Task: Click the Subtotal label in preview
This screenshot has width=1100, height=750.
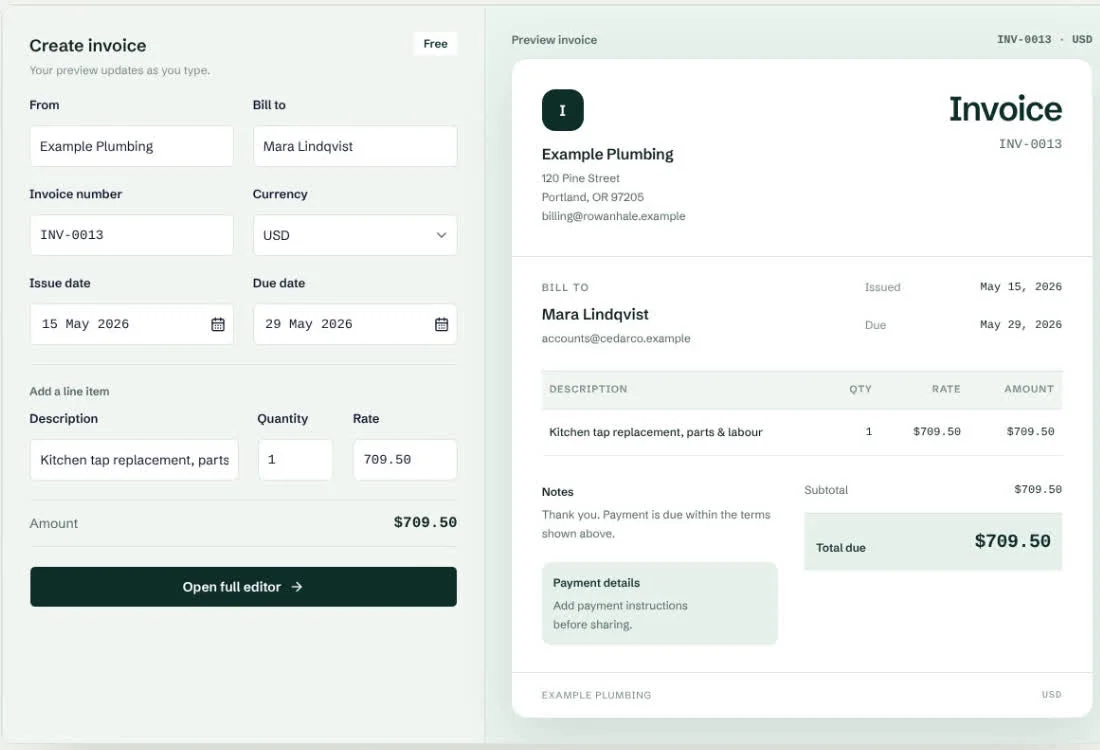Action: pos(826,490)
